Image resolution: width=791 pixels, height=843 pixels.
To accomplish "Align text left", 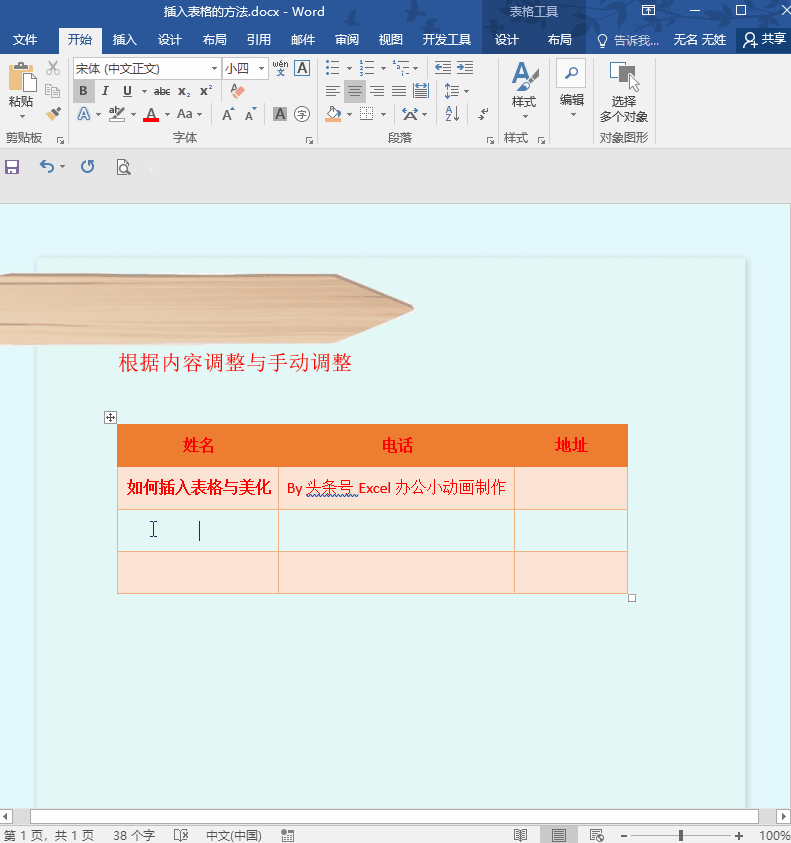I will pos(333,91).
